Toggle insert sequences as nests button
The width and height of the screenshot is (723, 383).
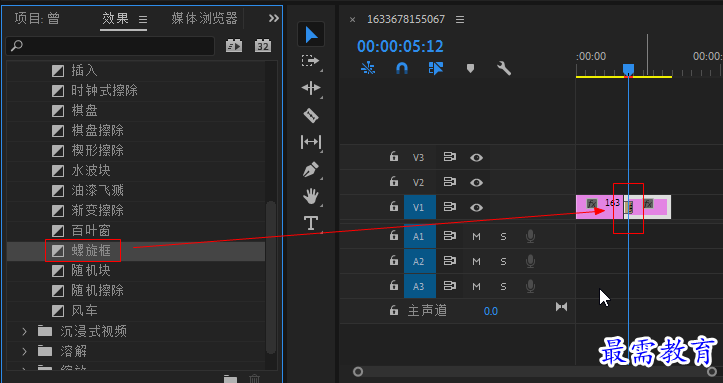[x=368, y=68]
